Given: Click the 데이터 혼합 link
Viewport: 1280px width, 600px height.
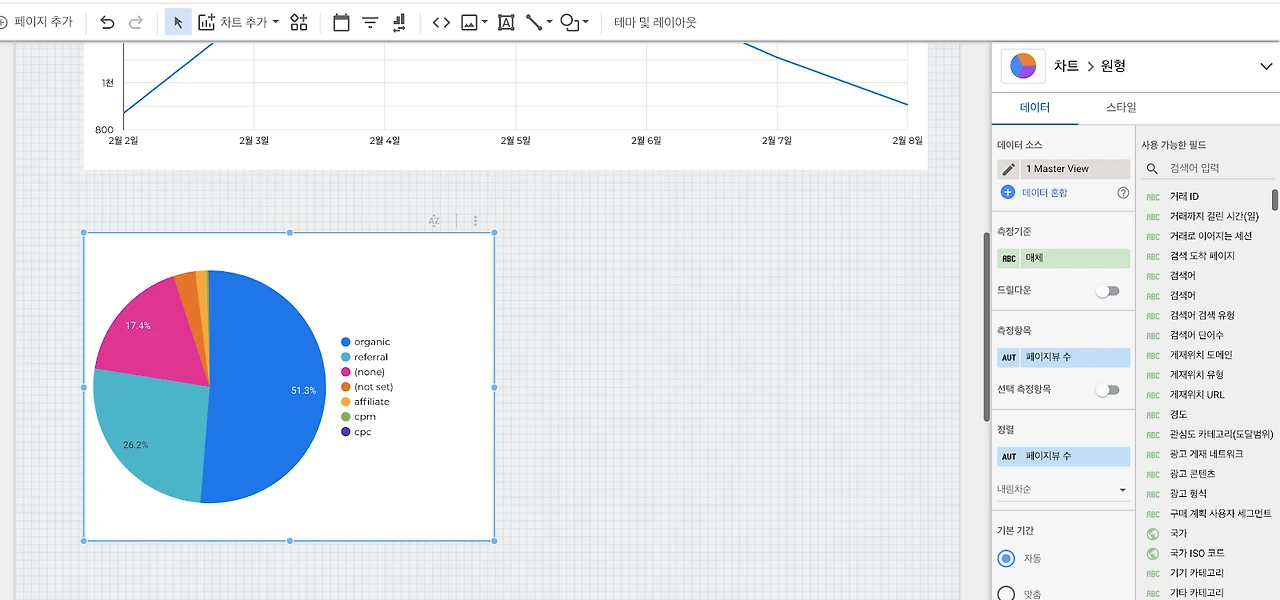Looking at the screenshot, I should click(1044, 192).
